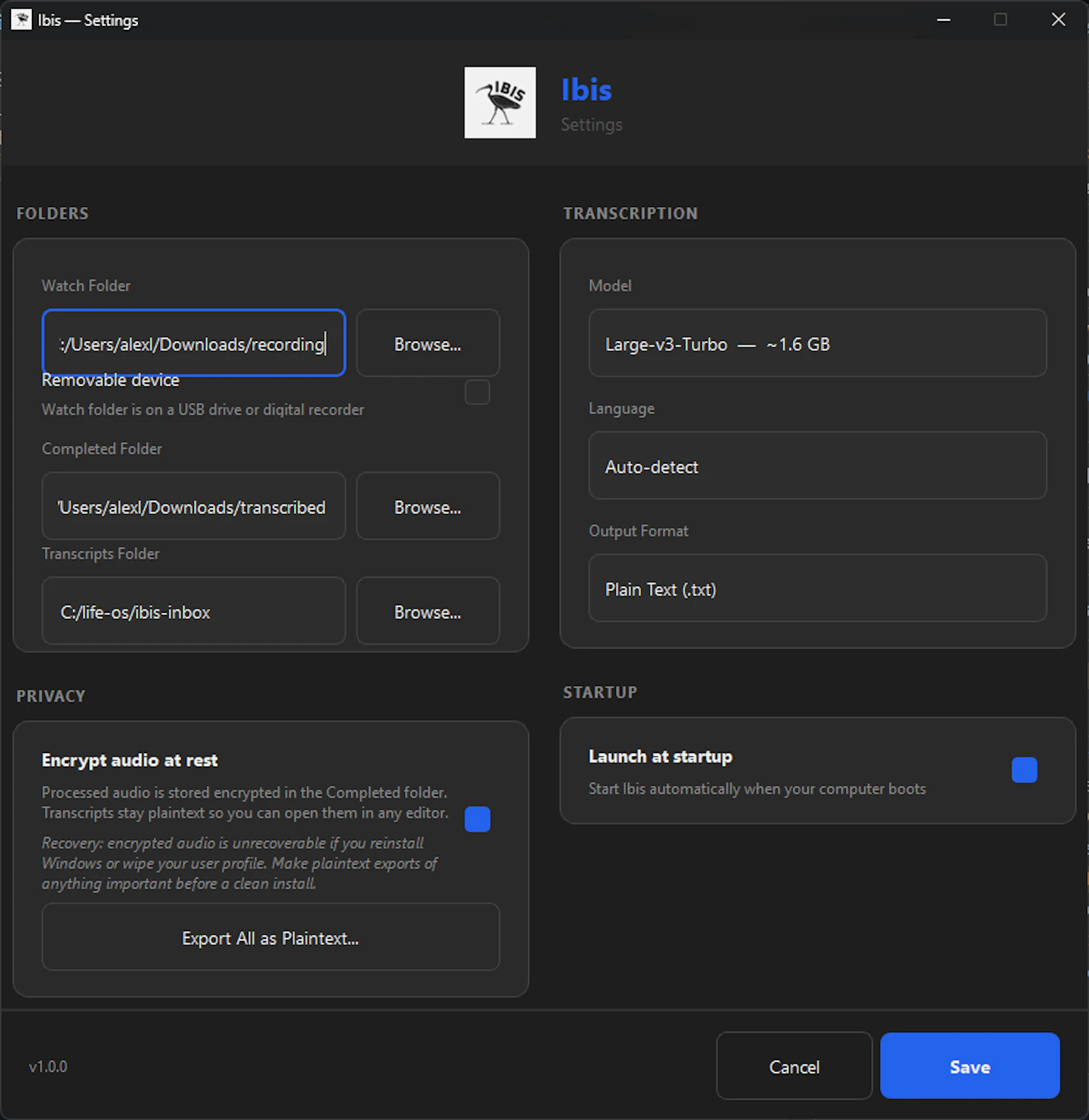Screen dimensions: 1089x1120
Task: Click the Ibis title heading
Action: [586, 90]
